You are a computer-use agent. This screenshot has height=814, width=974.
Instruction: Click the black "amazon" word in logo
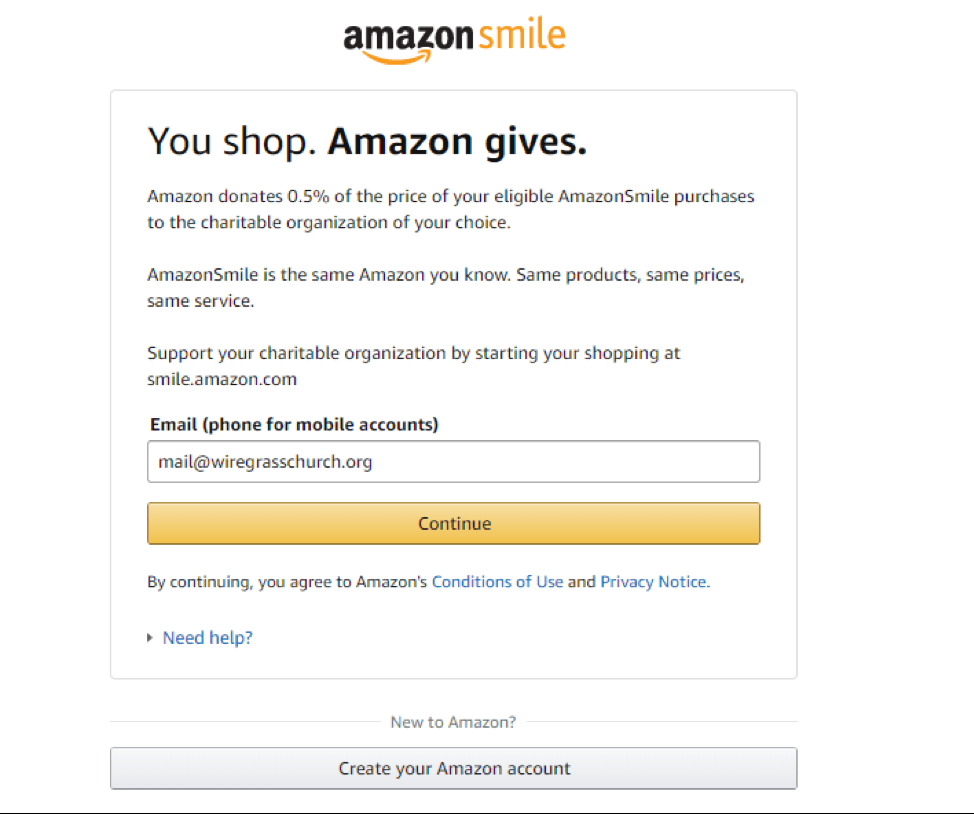click(x=408, y=37)
